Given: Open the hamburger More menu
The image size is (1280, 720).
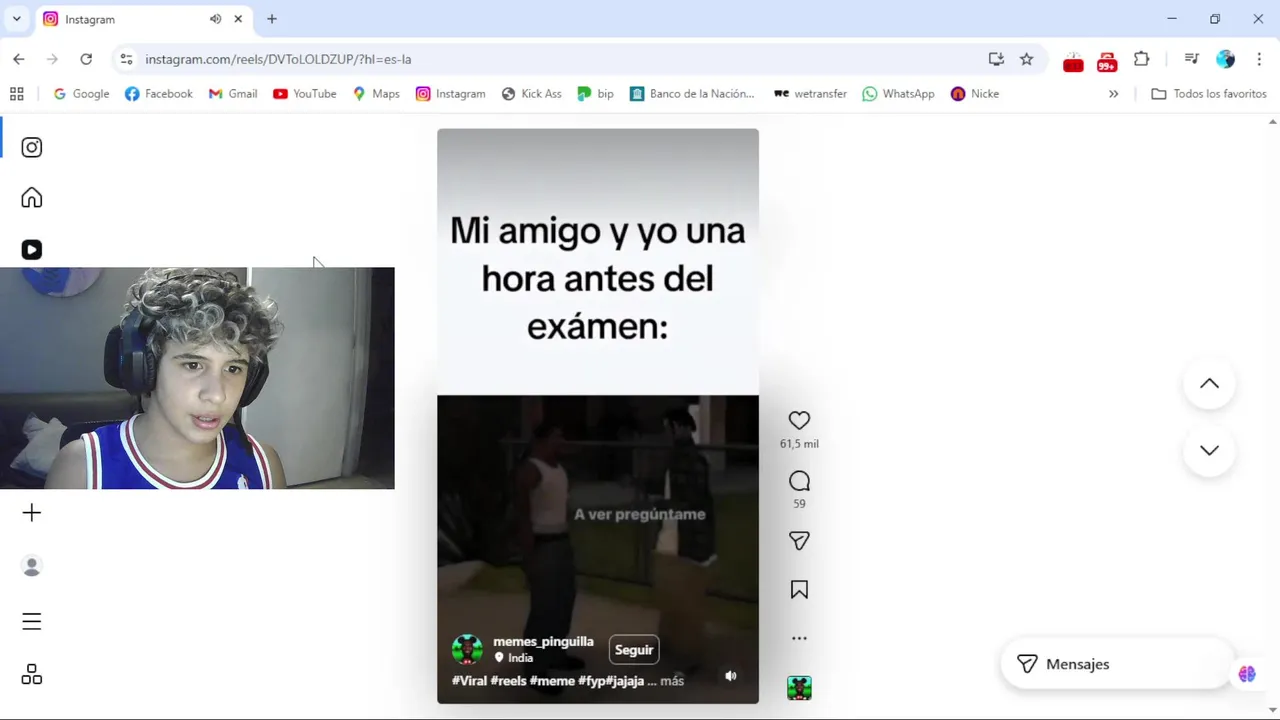Looking at the screenshot, I should point(32,621).
